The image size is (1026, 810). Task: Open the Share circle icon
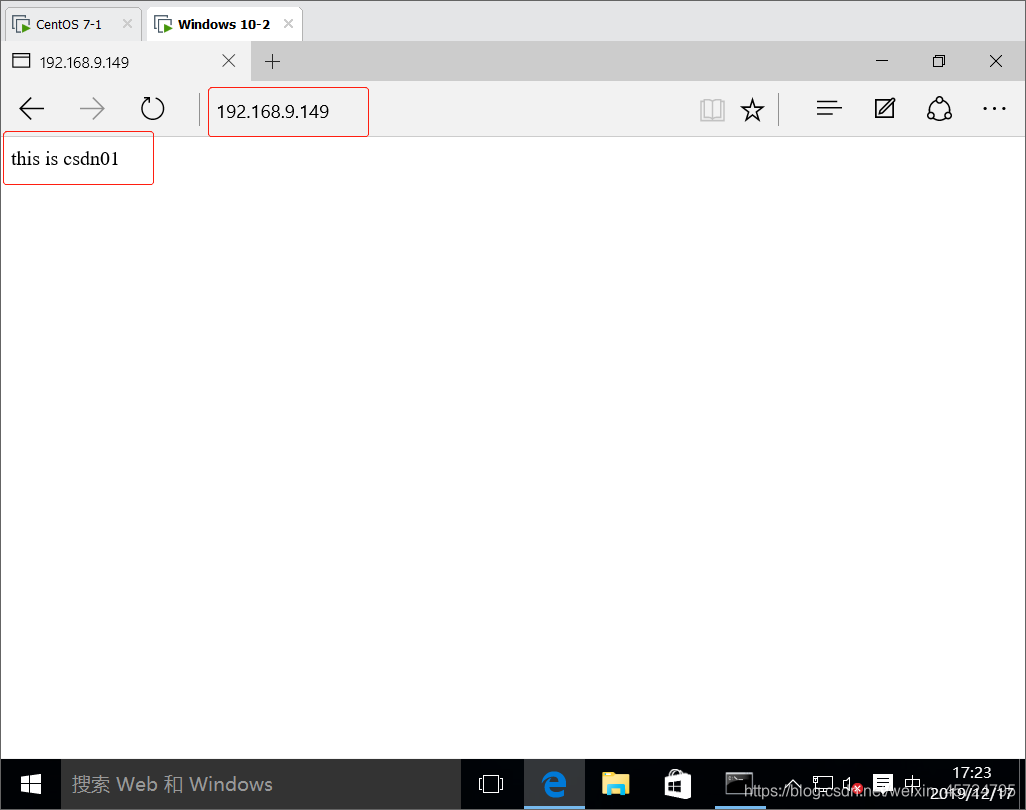939,109
